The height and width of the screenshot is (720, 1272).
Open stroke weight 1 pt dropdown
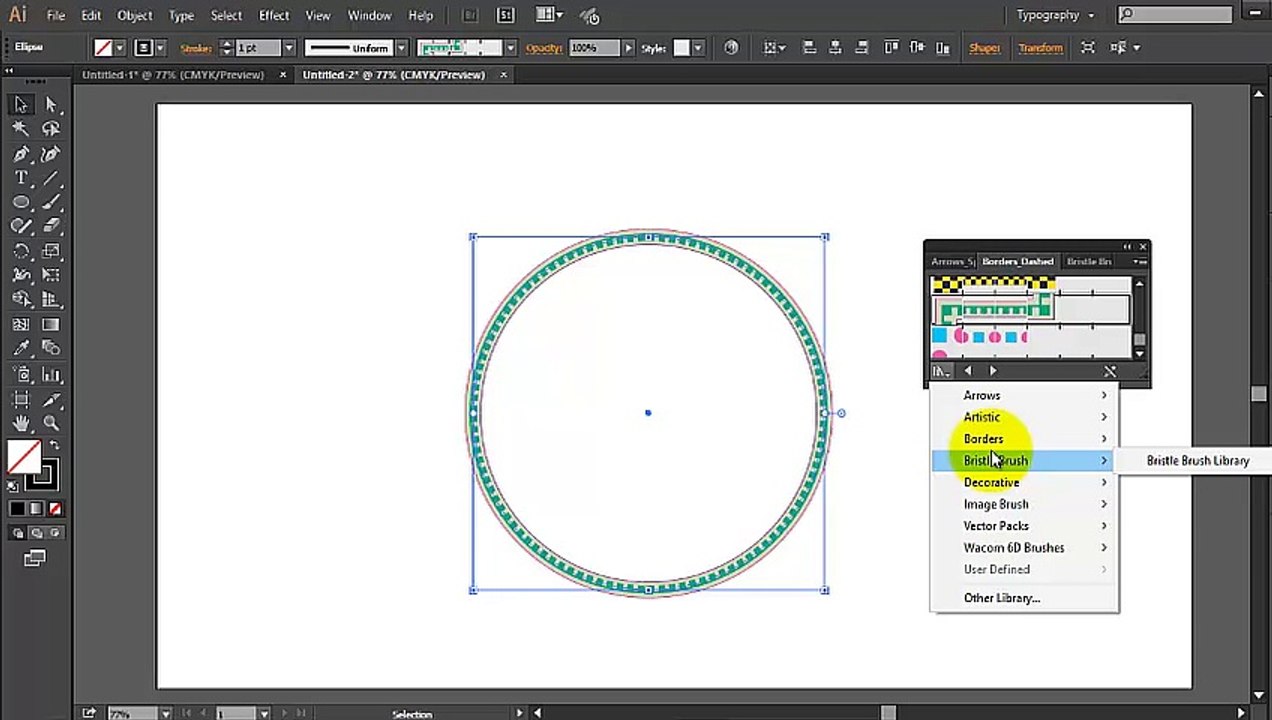coord(289,48)
